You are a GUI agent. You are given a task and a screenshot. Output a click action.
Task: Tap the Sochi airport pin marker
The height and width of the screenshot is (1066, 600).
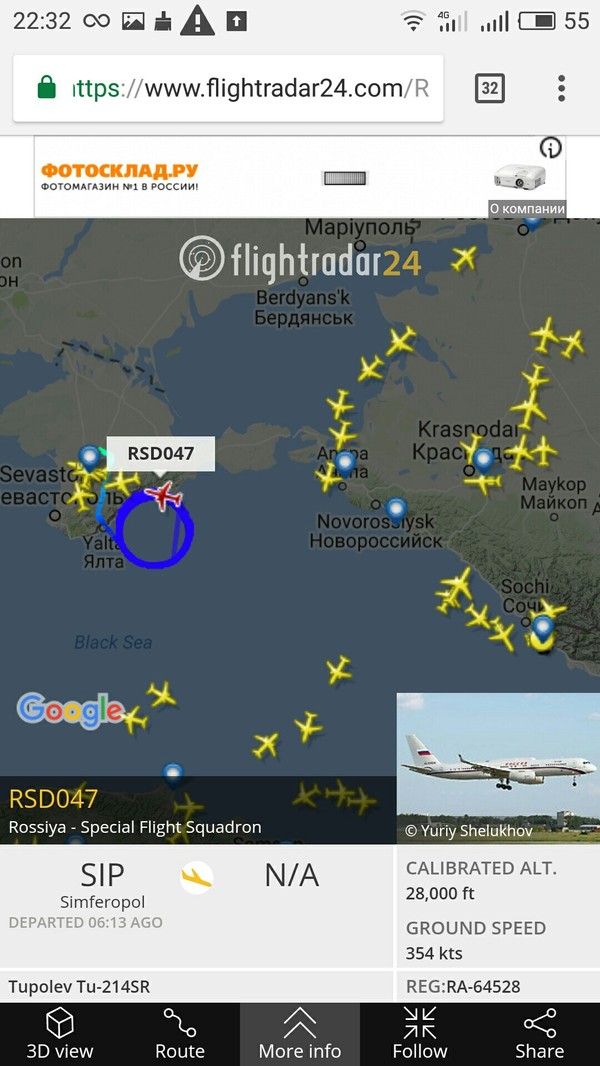tap(542, 629)
